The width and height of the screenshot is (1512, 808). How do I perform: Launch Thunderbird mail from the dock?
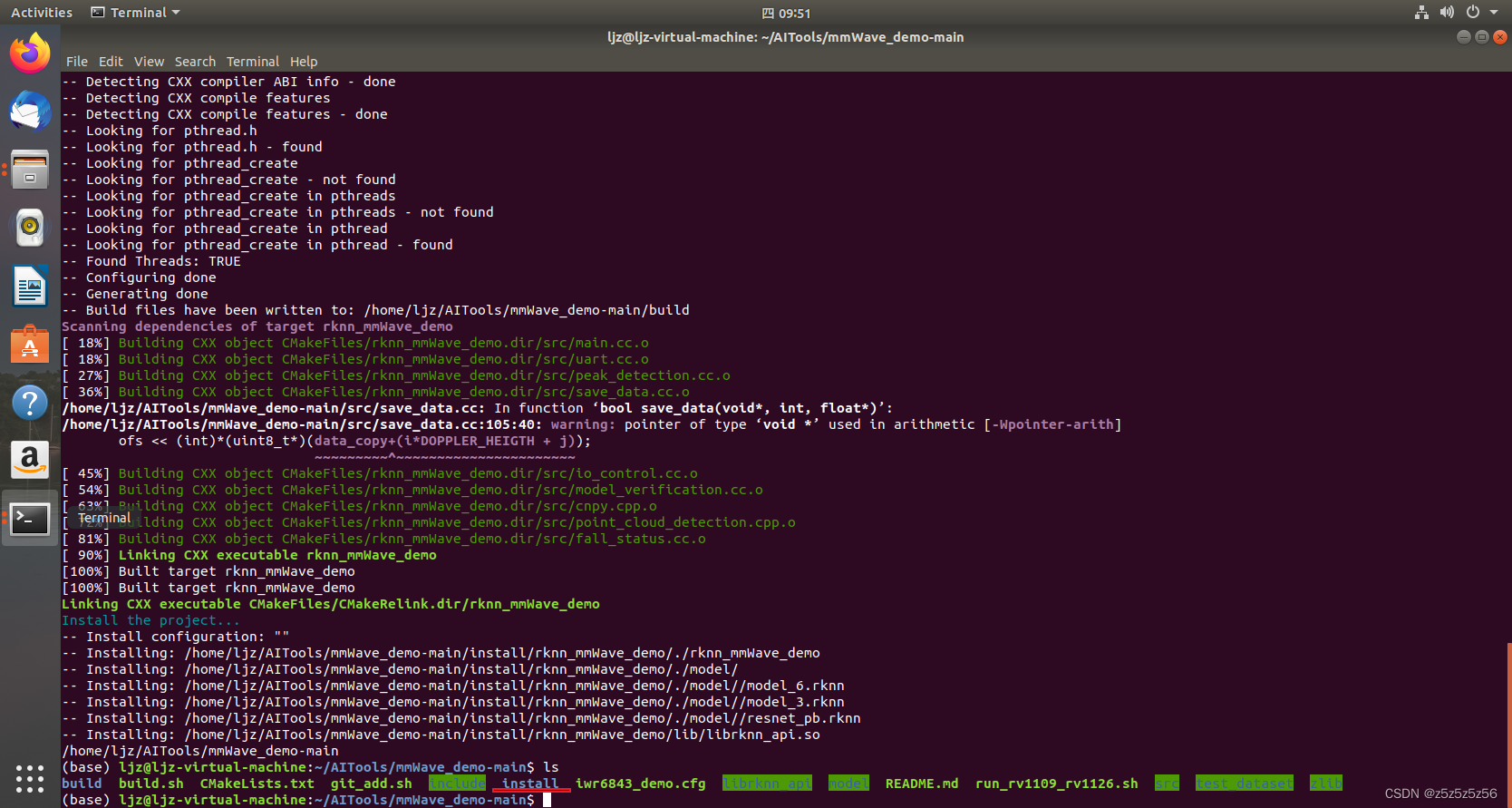point(30,112)
